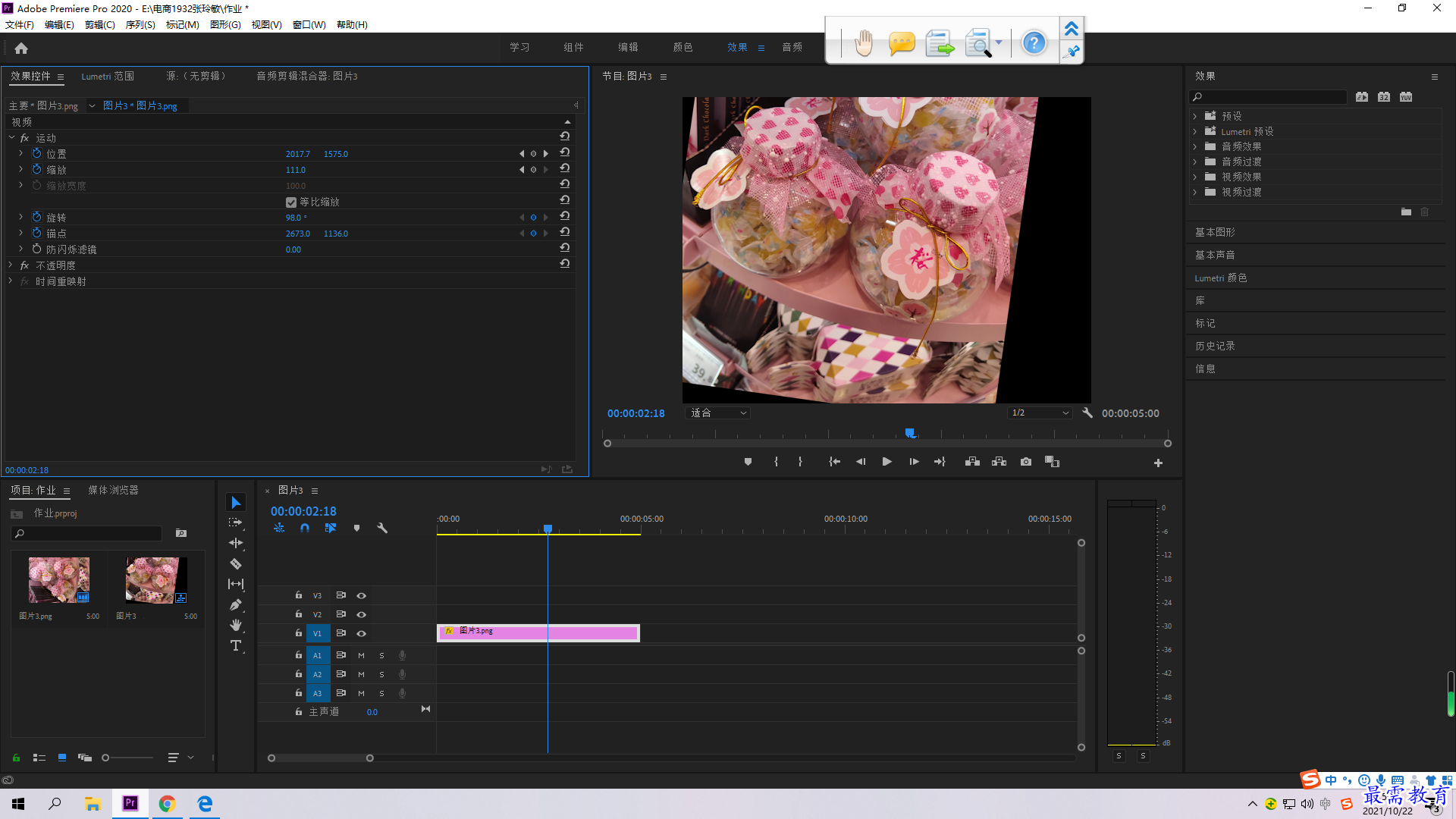Viewport: 1456px width, 819px height.
Task: Open the 适合 zoom level dropdown
Action: [717, 413]
